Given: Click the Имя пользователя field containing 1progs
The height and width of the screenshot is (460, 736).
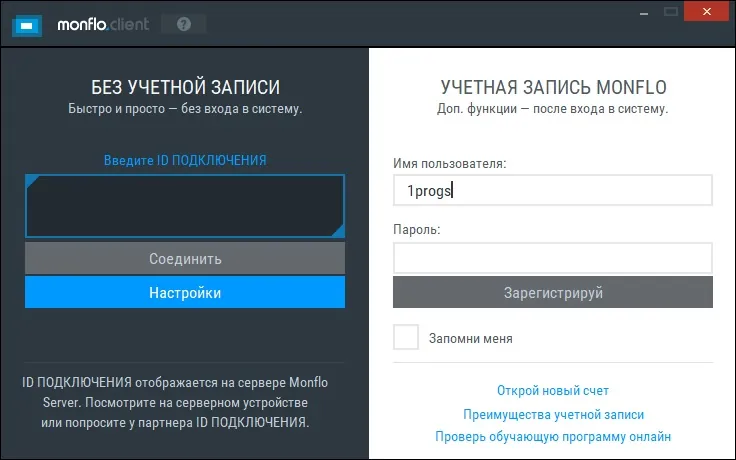Looking at the screenshot, I should (552, 190).
